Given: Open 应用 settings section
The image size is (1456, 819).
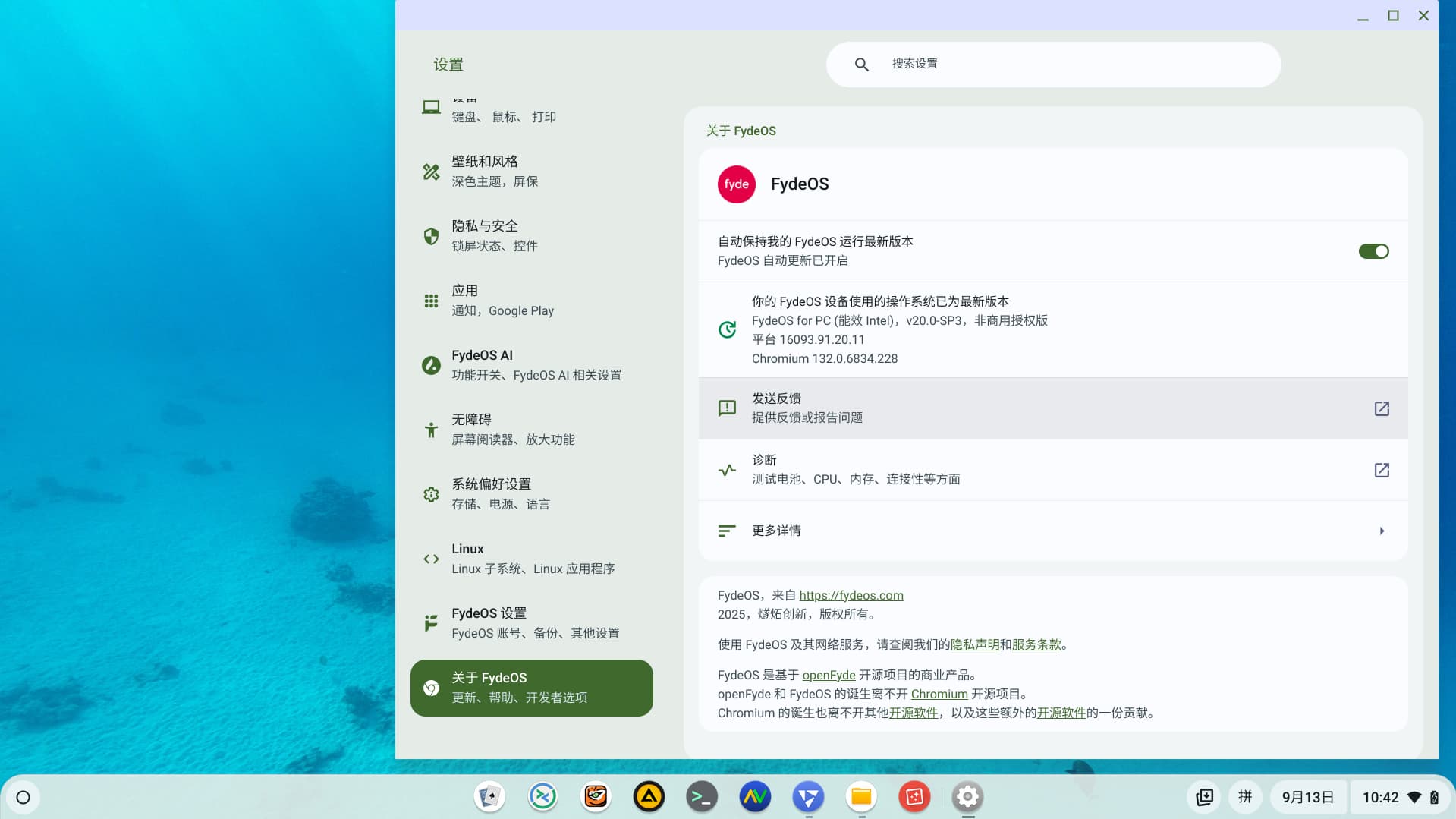Looking at the screenshot, I should coord(531,301).
